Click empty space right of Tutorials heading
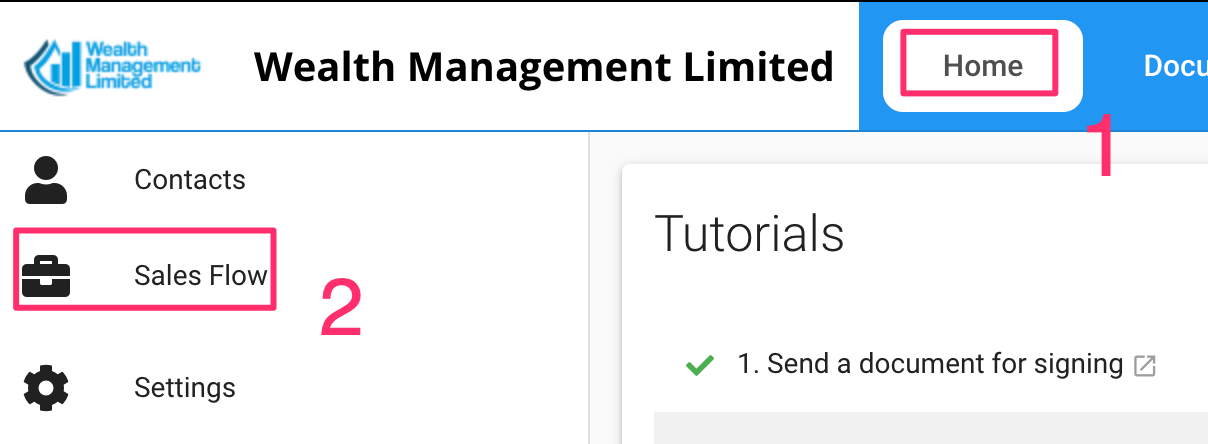 coord(1020,233)
